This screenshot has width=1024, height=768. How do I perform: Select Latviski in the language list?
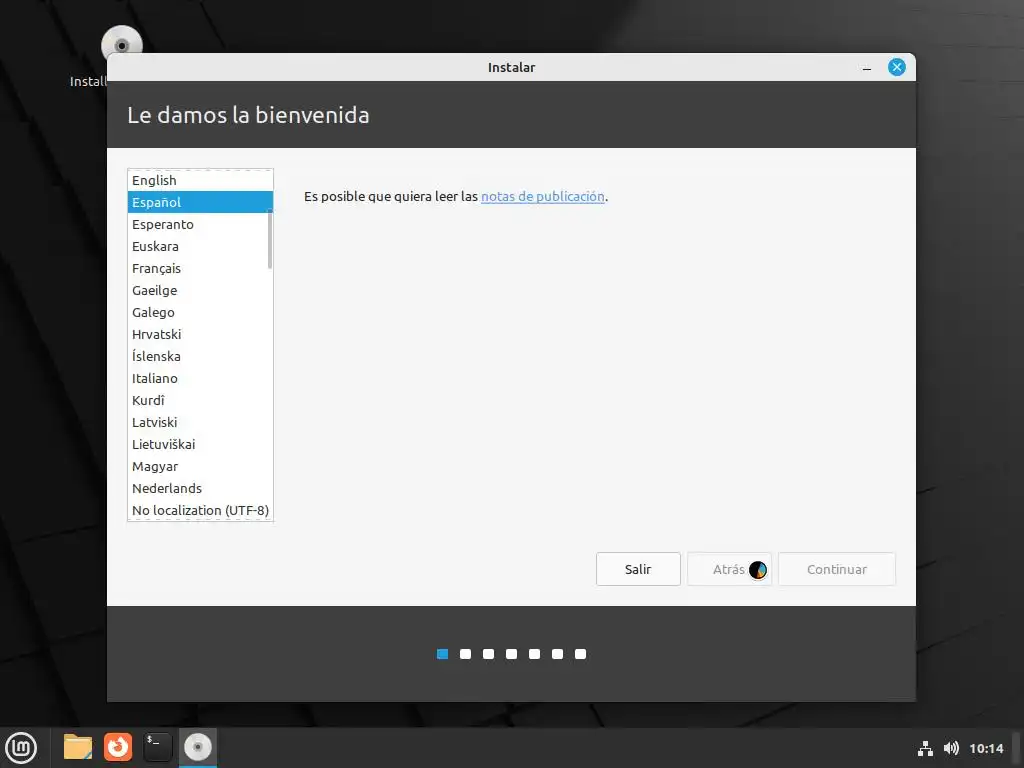tap(200, 423)
